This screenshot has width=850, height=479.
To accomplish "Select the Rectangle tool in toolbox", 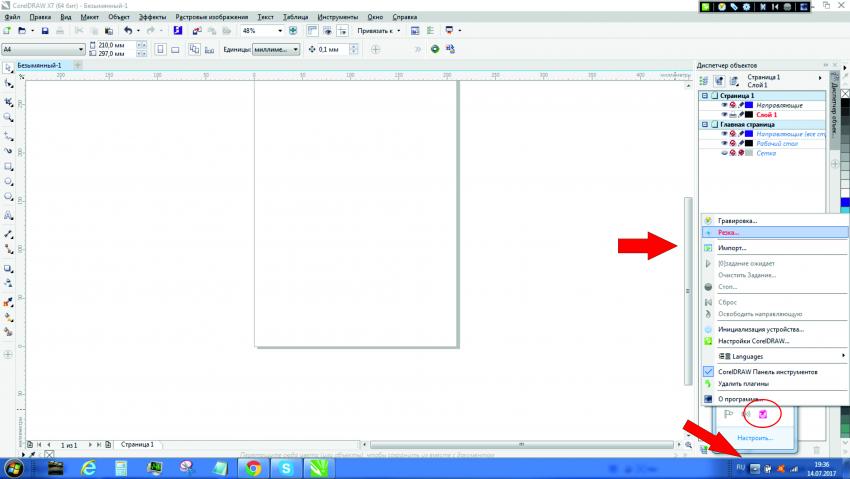I will (8, 166).
